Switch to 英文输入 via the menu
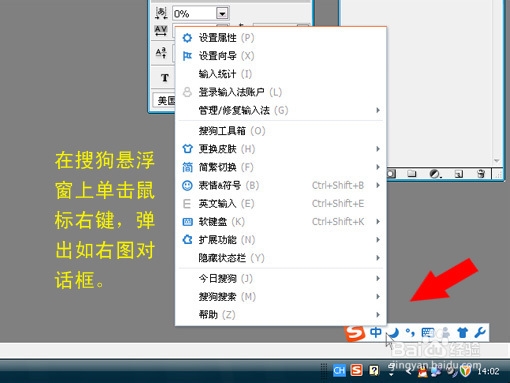This screenshot has width=510, height=383. click(281, 203)
